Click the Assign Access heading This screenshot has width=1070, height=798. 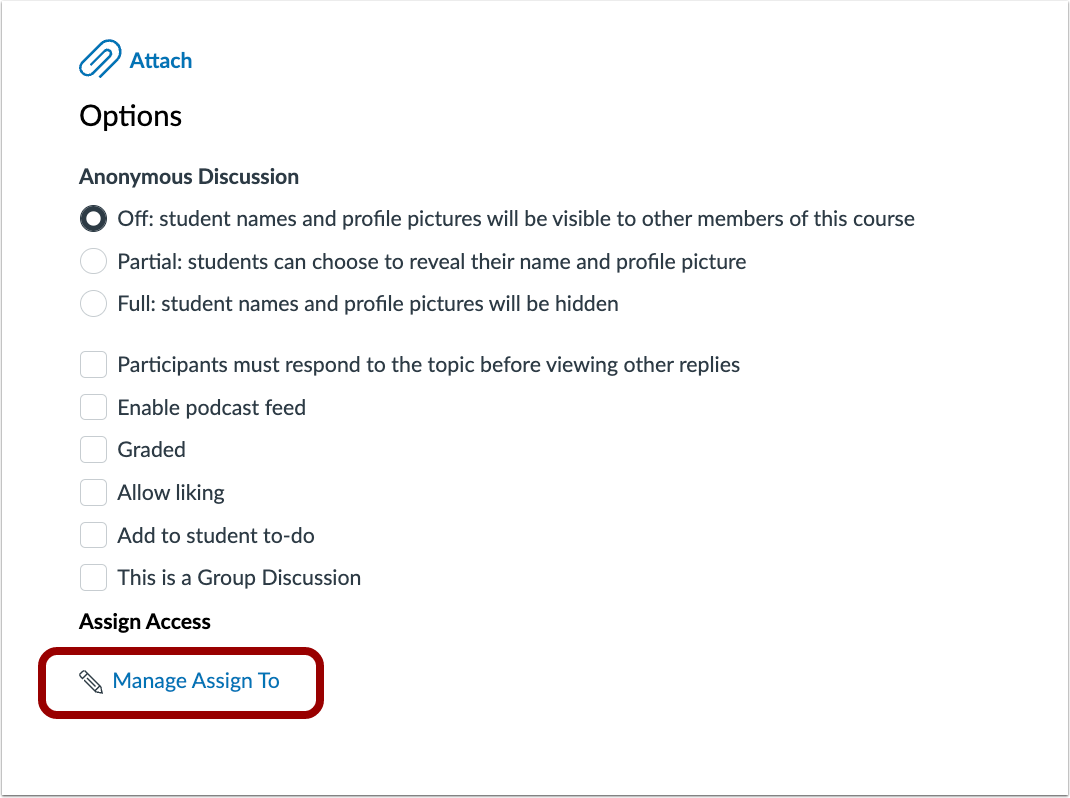144,621
